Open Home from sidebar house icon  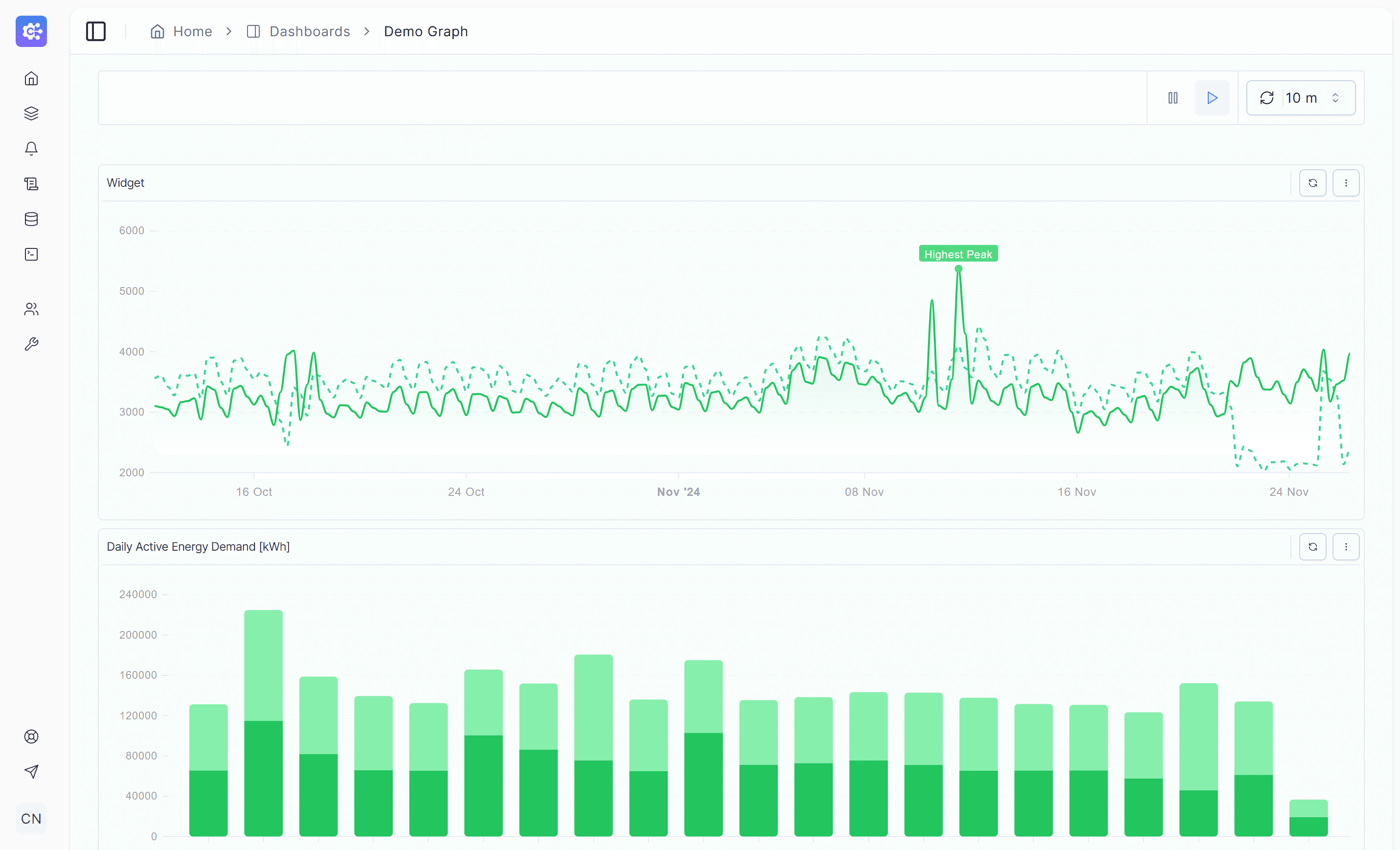[x=31, y=78]
